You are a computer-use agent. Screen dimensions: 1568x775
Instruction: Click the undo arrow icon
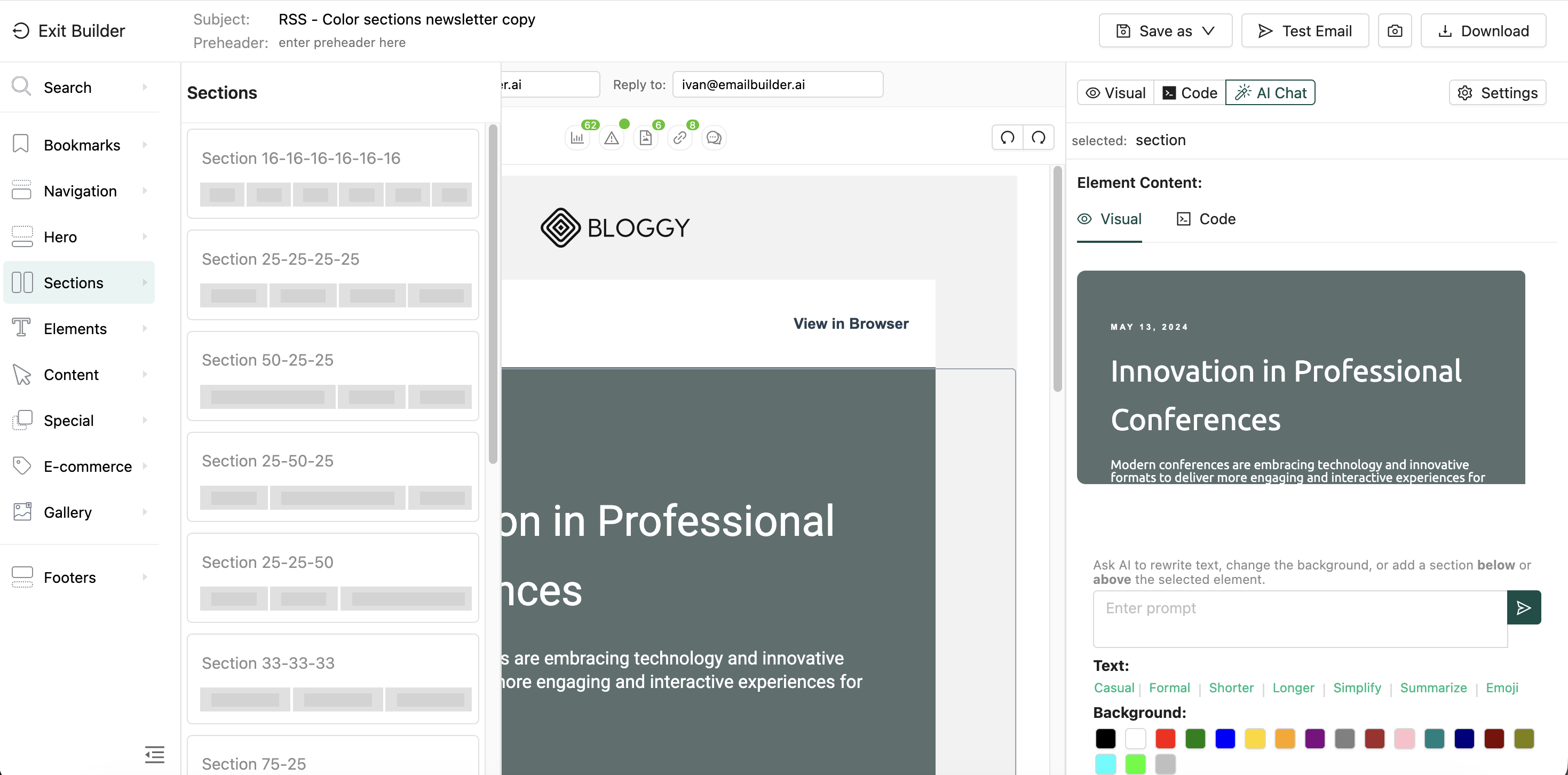point(1008,138)
